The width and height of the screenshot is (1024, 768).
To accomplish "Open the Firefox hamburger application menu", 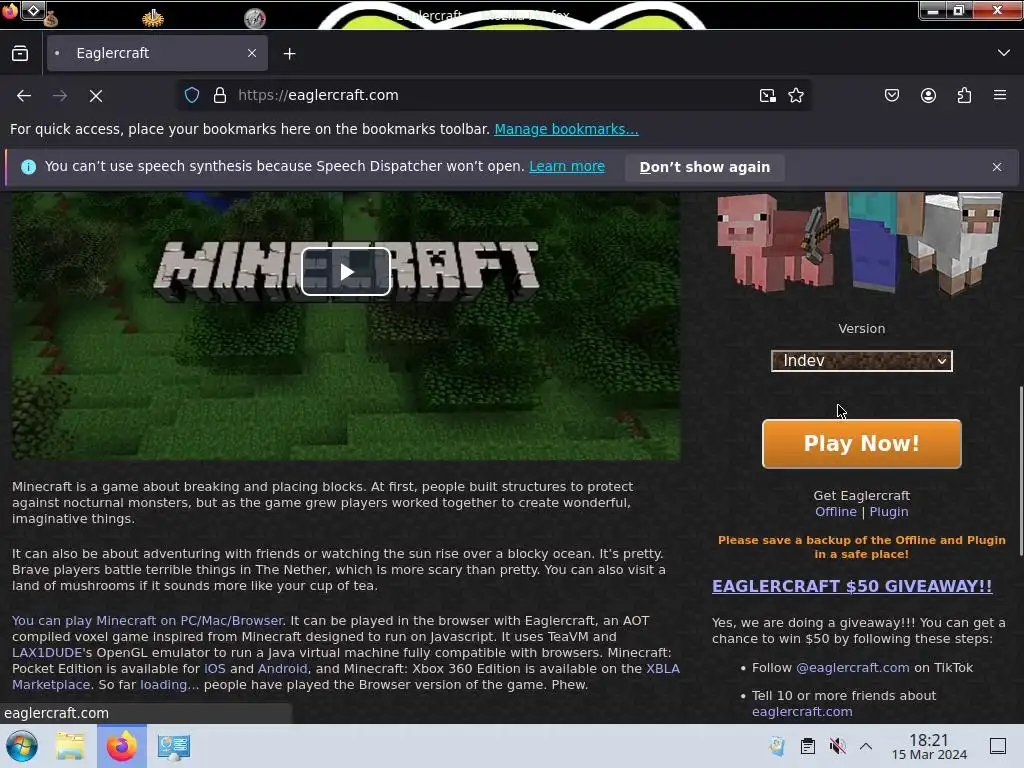I will [1000, 95].
